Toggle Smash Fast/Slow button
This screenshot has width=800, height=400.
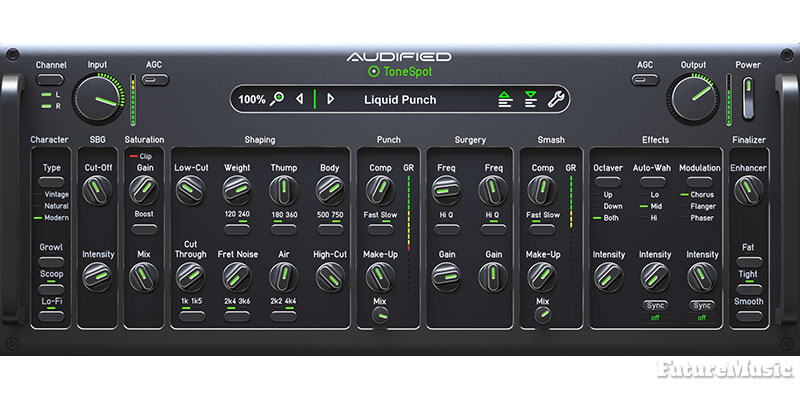tap(542, 229)
